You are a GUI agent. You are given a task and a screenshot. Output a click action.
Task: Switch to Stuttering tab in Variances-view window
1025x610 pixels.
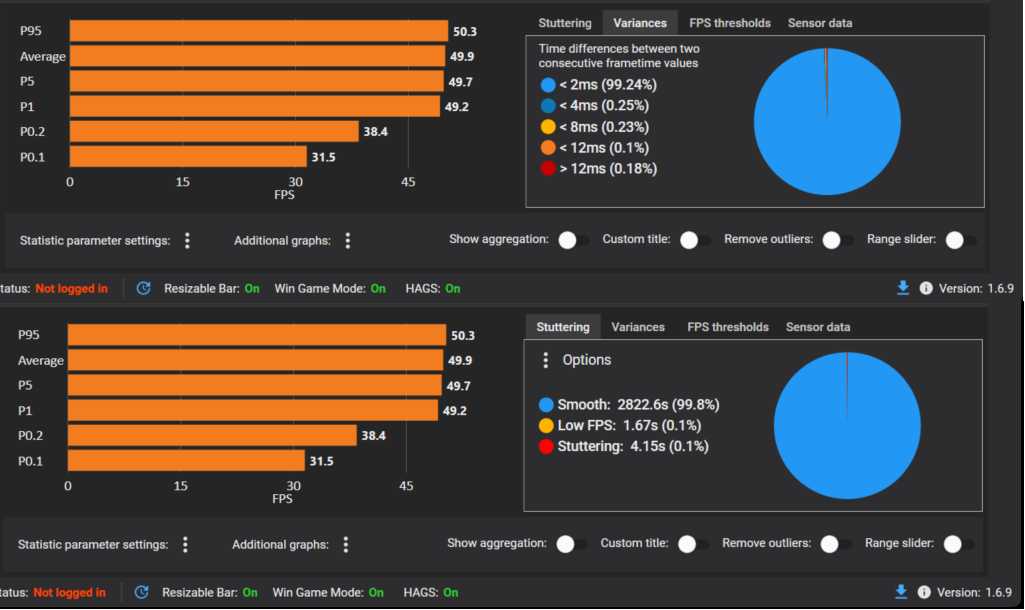point(565,23)
